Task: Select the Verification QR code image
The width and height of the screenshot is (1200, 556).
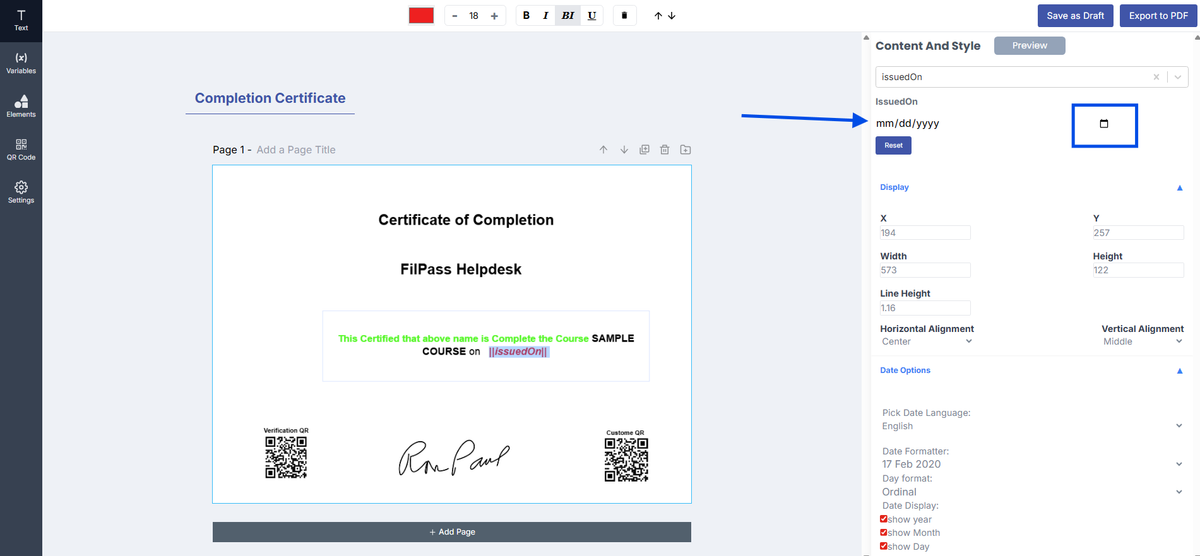Action: [x=285, y=459]
